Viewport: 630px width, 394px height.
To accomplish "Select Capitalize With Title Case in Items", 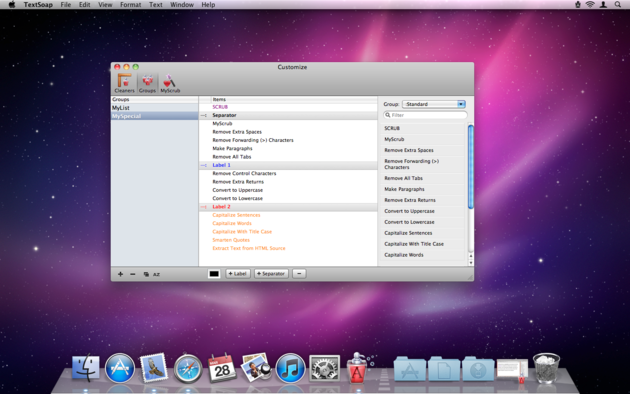I will tap(242, 232).
